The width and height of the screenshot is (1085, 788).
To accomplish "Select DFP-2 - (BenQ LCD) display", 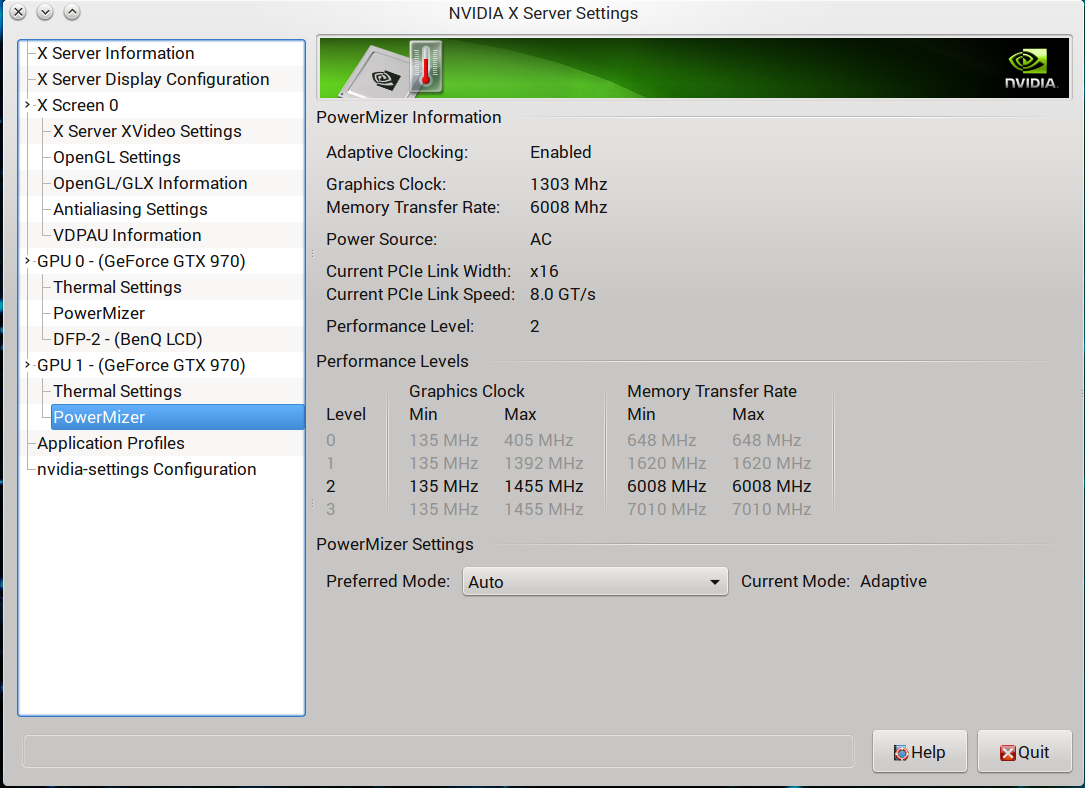I will pyautogui.click(x=128, y=340).
